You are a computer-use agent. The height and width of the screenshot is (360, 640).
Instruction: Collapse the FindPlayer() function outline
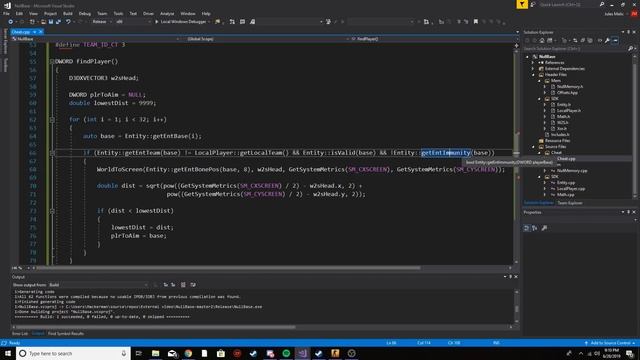(x=52, y=62)
